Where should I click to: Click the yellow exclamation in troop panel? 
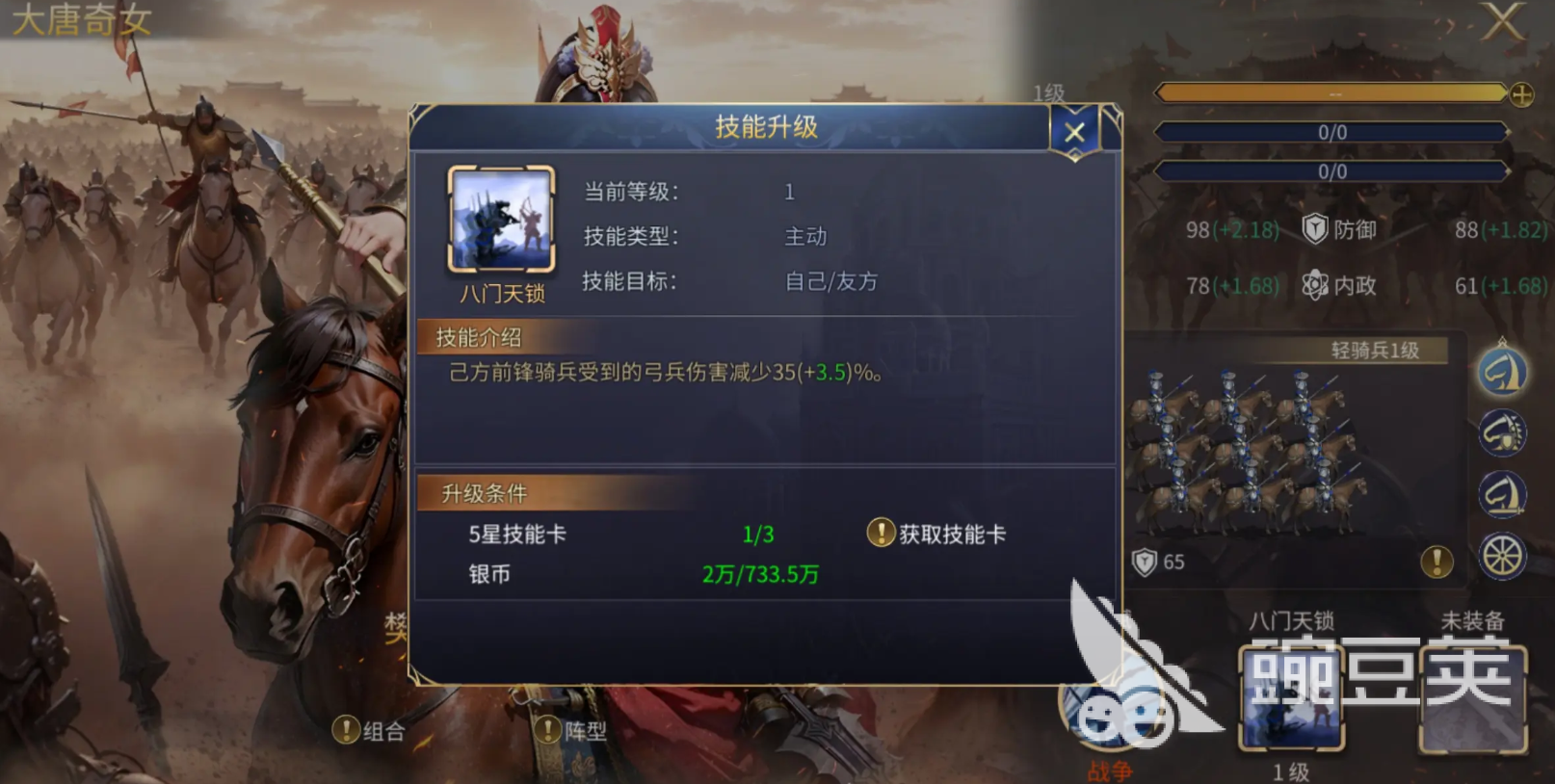pyautogui.click(x=1436, y=561)
